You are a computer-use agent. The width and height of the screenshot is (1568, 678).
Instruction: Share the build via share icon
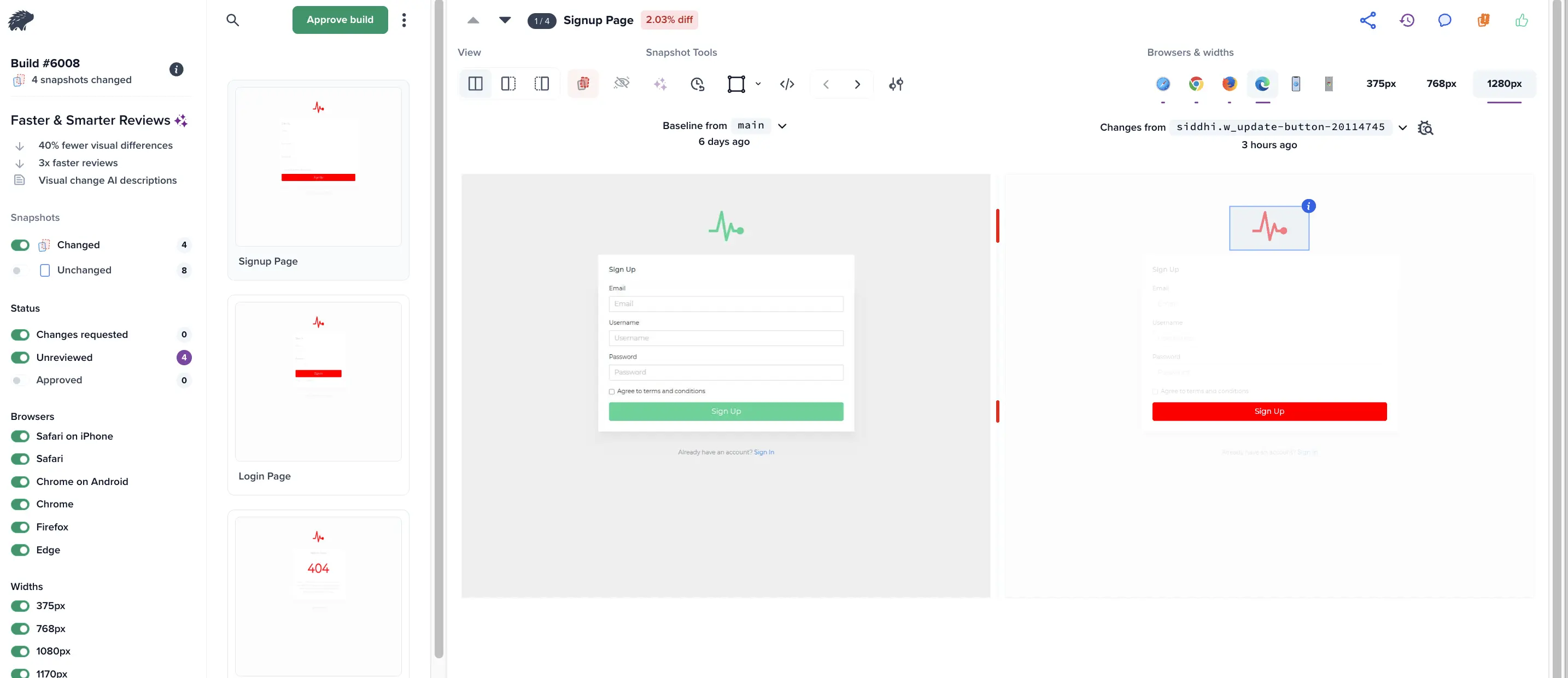pos(1368,20)
